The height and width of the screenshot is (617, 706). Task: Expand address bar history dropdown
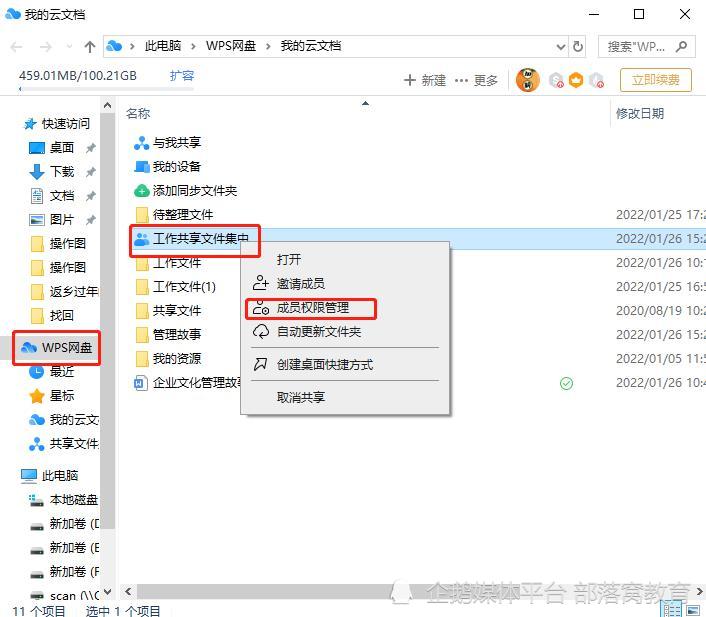pos(561,46)
